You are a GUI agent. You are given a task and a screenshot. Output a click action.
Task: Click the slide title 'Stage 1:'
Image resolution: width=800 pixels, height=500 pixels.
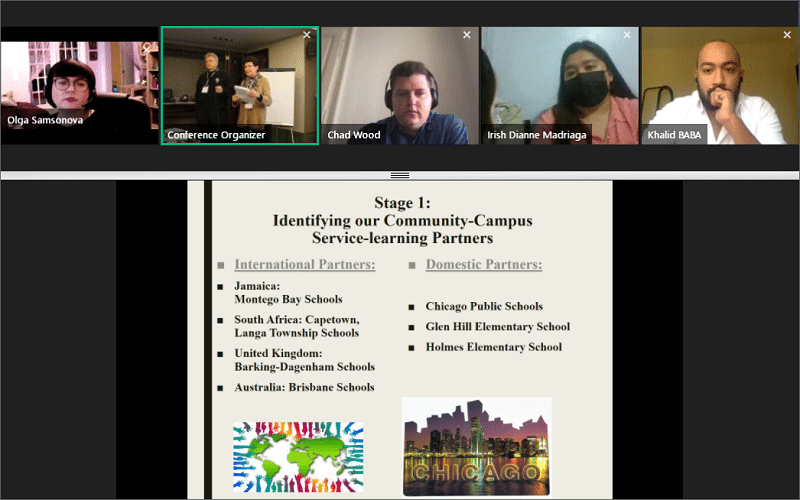pos(403,203)
